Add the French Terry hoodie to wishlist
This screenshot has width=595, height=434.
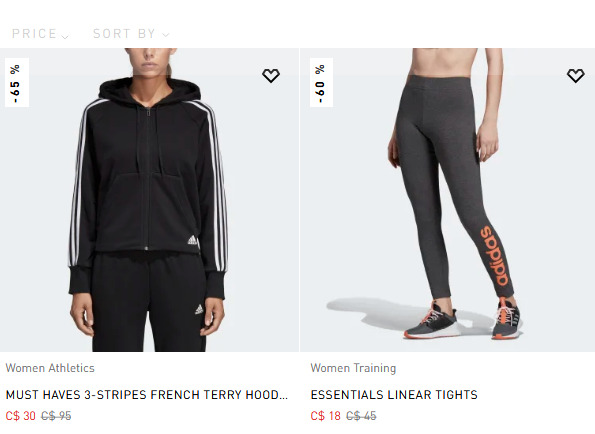[271, 75]
